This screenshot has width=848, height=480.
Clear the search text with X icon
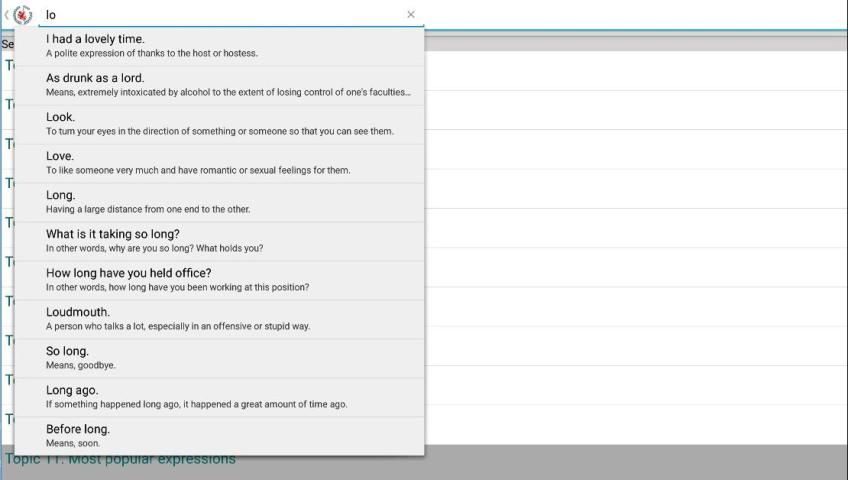pyautogui.click(x=410, y=15)
